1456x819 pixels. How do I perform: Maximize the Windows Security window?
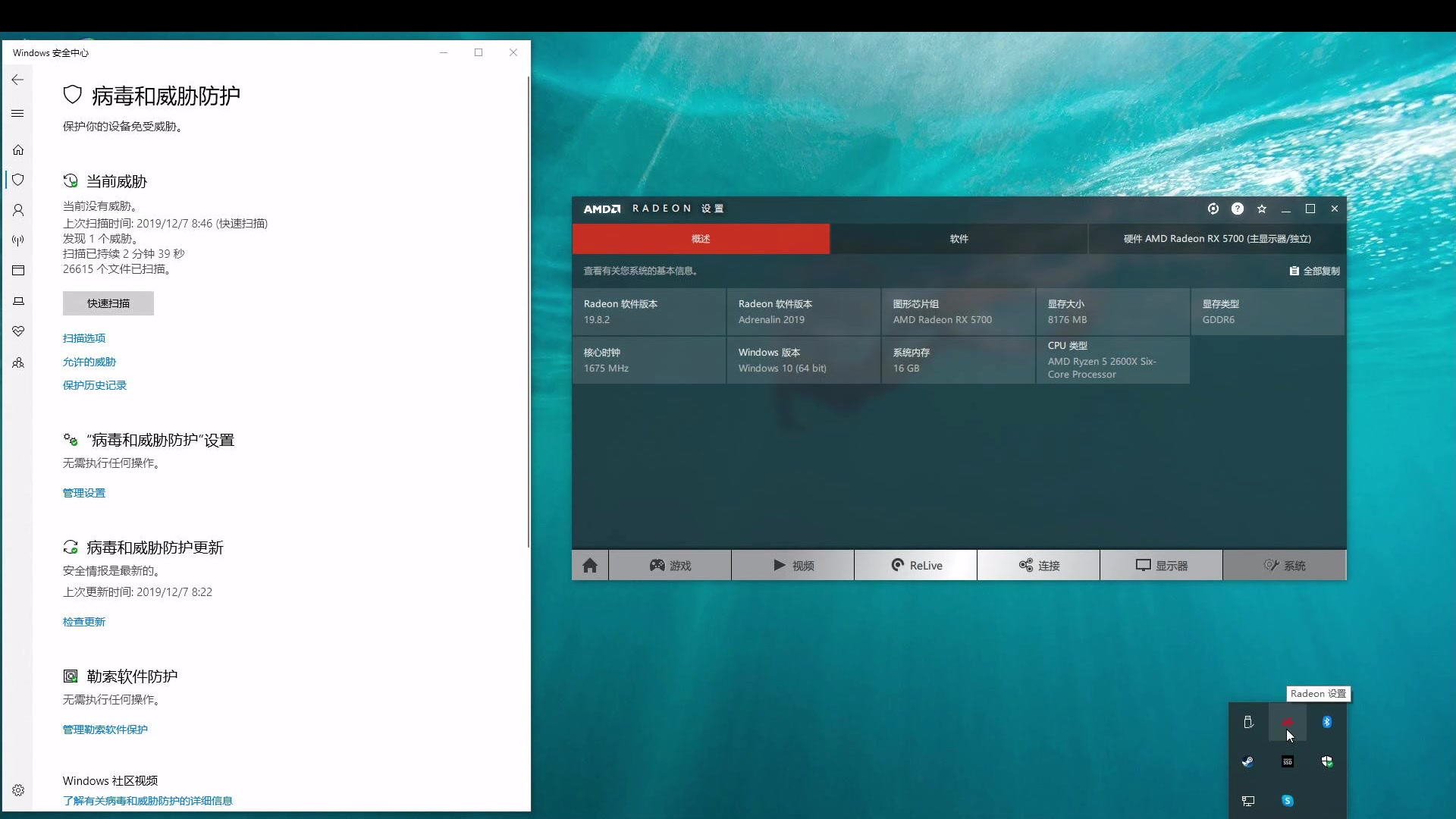479,52
